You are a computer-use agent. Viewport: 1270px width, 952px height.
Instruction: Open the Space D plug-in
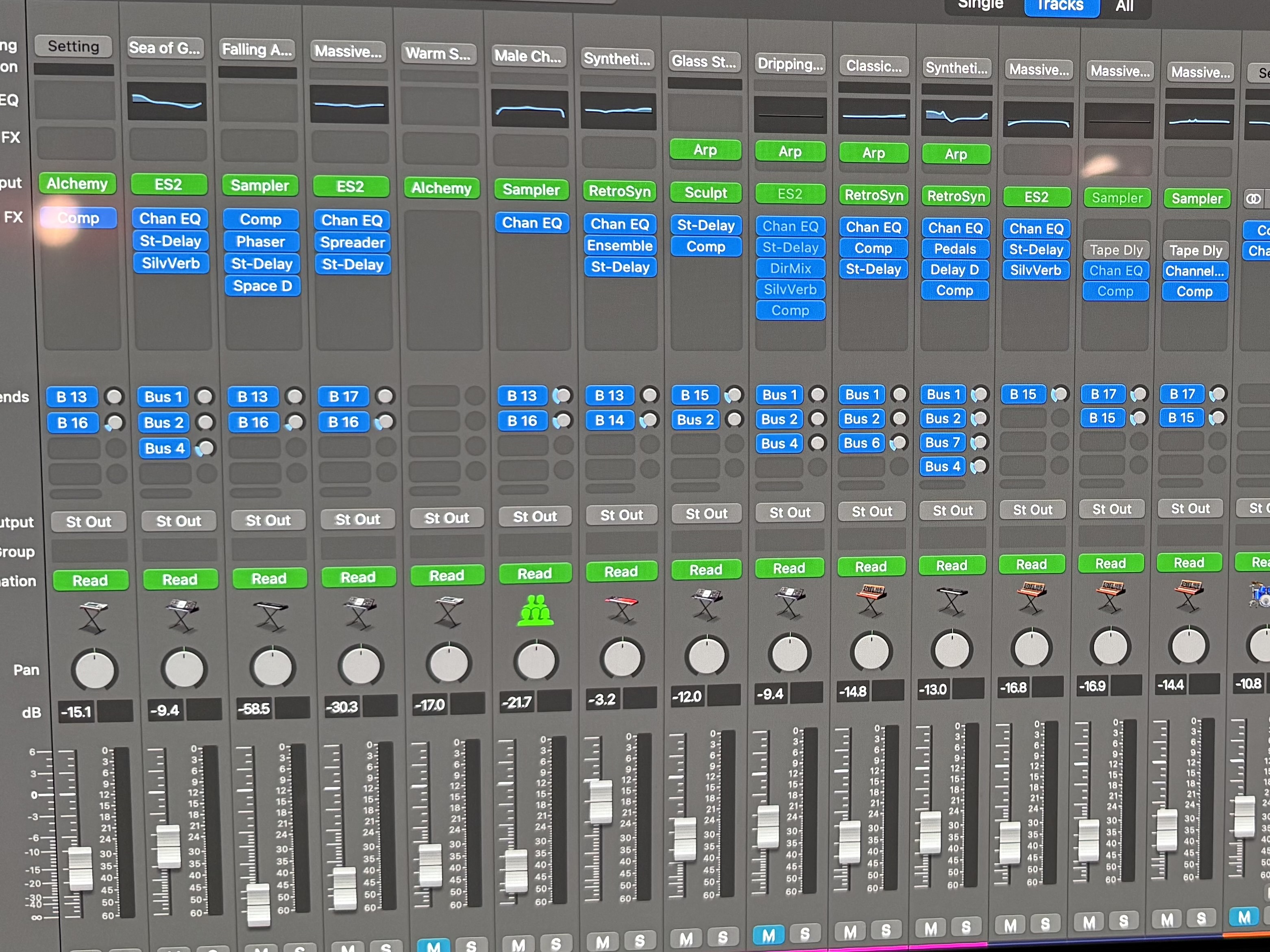pyautogui.click(x=262, y=286)
